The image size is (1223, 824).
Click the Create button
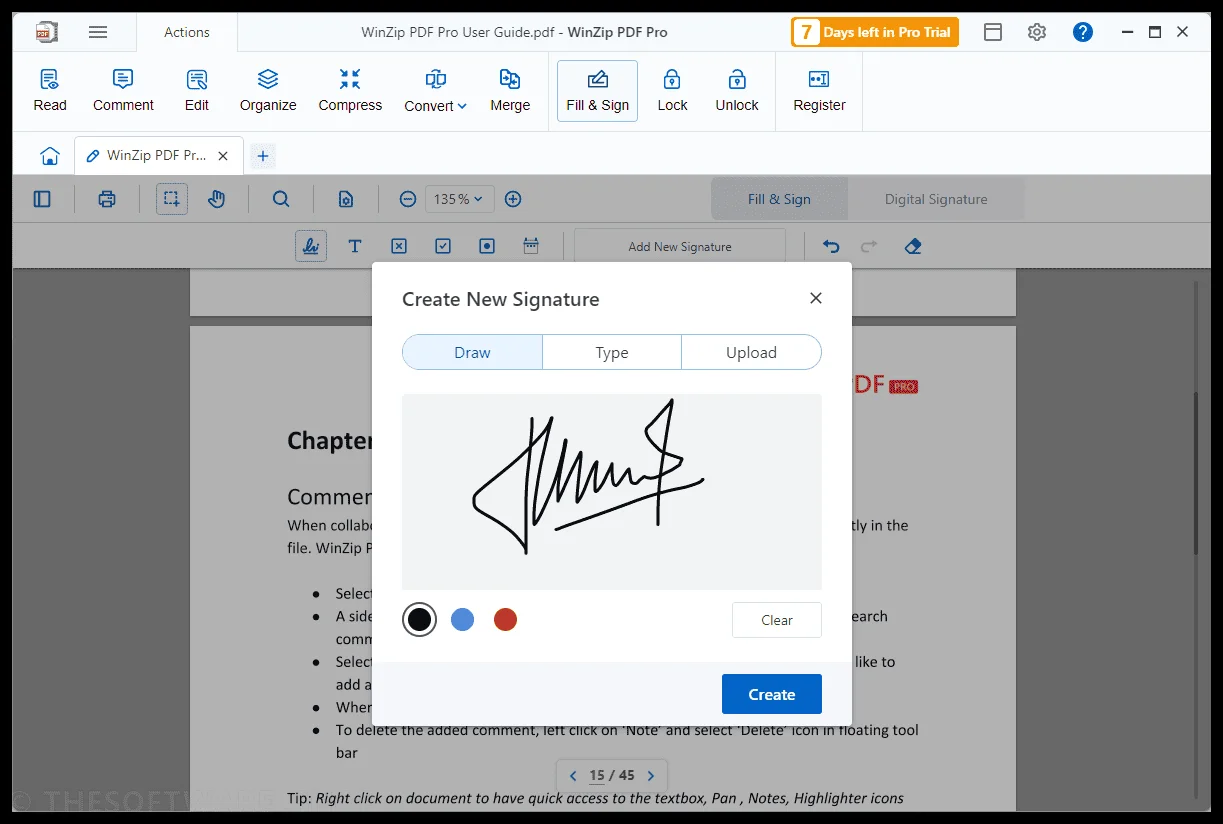pyautogui.click(x=772, y=694)
